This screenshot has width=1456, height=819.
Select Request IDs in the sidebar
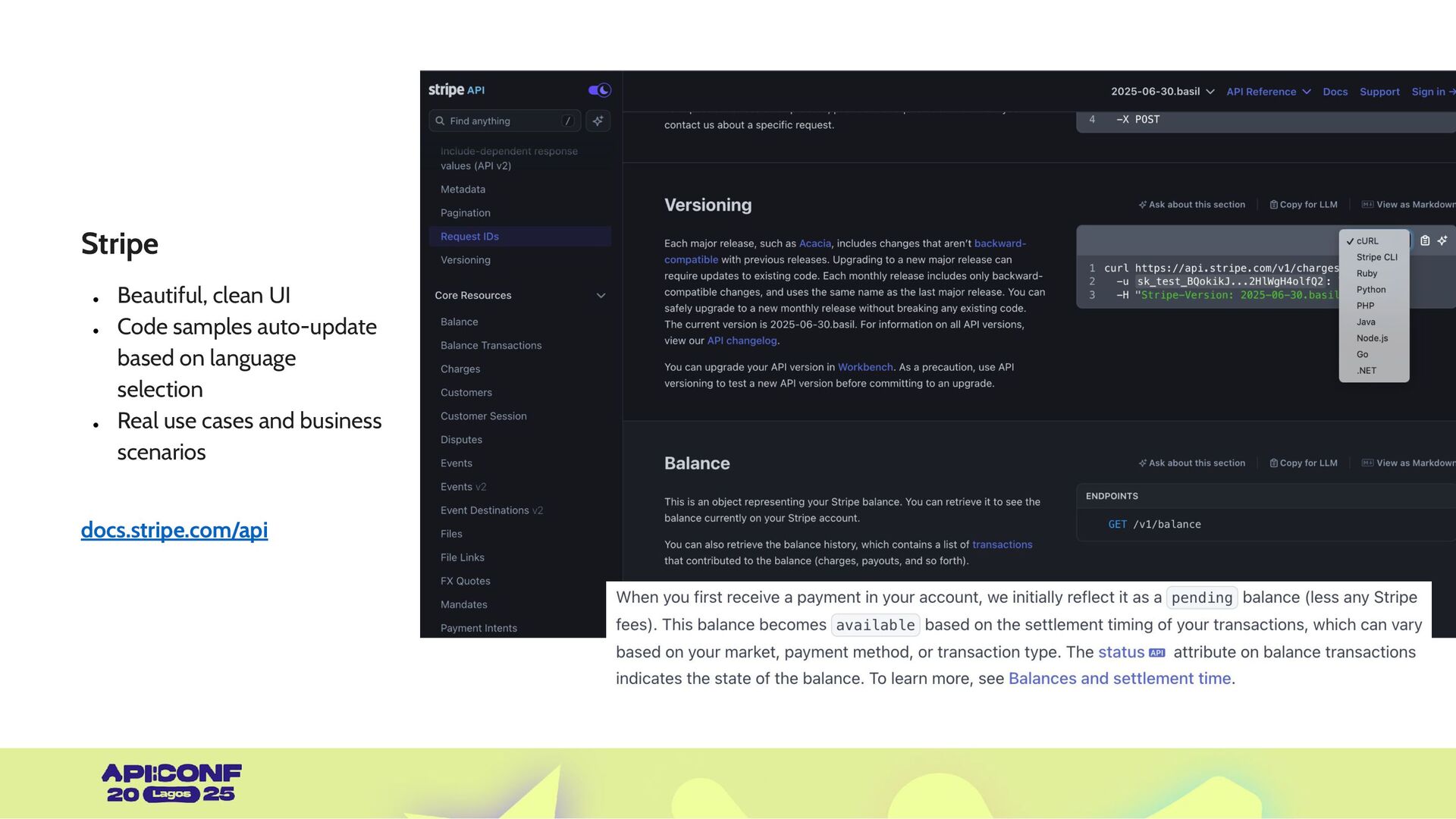tap(520, 237)
